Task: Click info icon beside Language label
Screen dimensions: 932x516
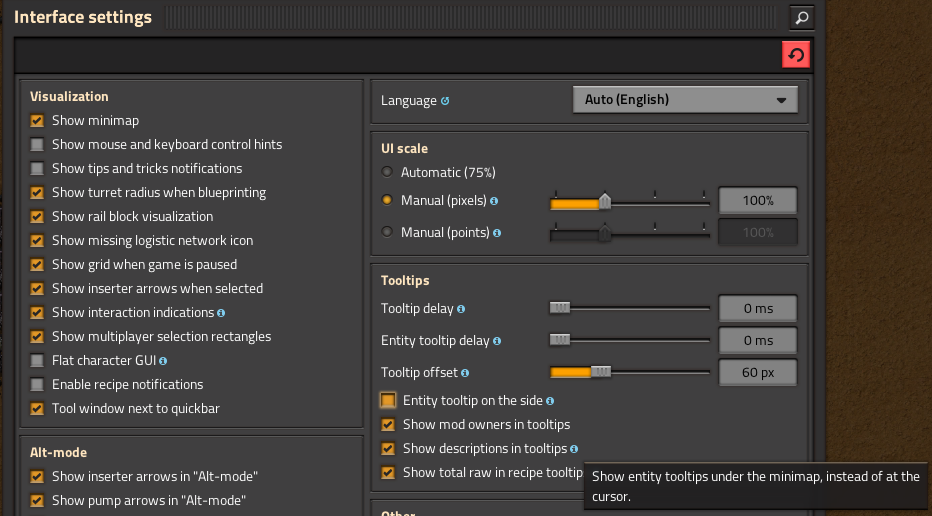Action: [x=445, y=100]
